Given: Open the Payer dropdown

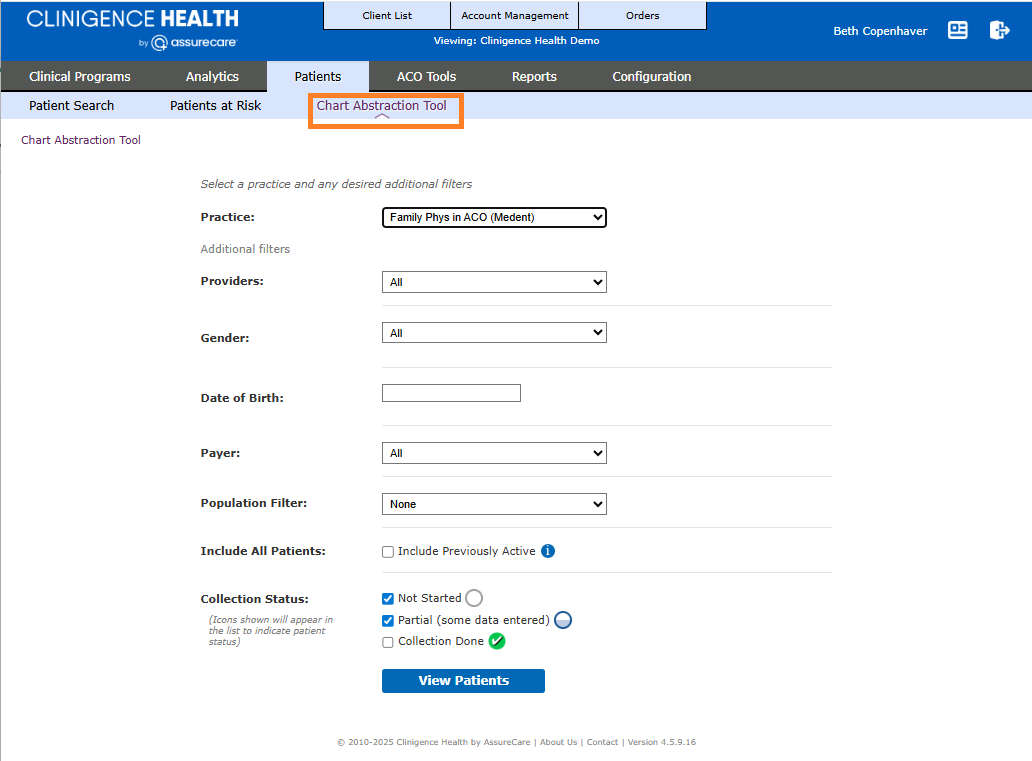Looking at the screenshot, I should click(x=494, y=453).
